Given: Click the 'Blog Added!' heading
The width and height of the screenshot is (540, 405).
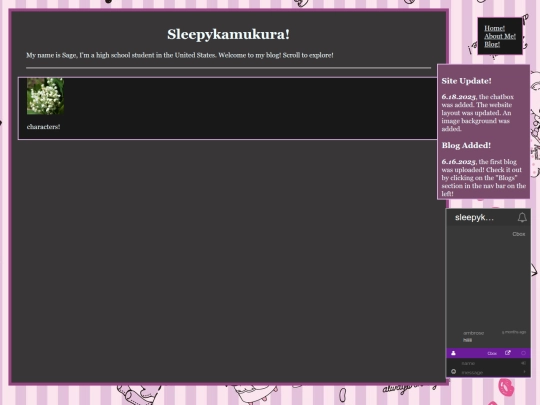Looking at the screenshot, I should pos(466,145).
